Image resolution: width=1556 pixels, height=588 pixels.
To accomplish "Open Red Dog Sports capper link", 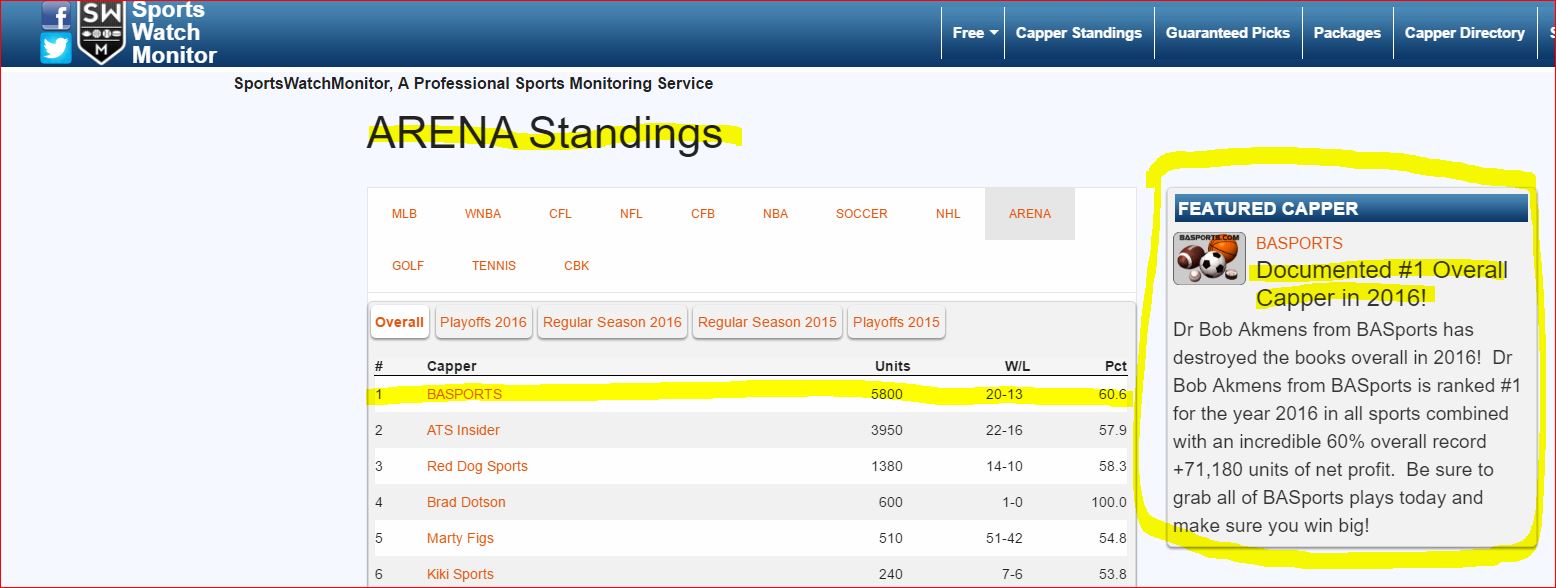I will click(x=477, y=466).
